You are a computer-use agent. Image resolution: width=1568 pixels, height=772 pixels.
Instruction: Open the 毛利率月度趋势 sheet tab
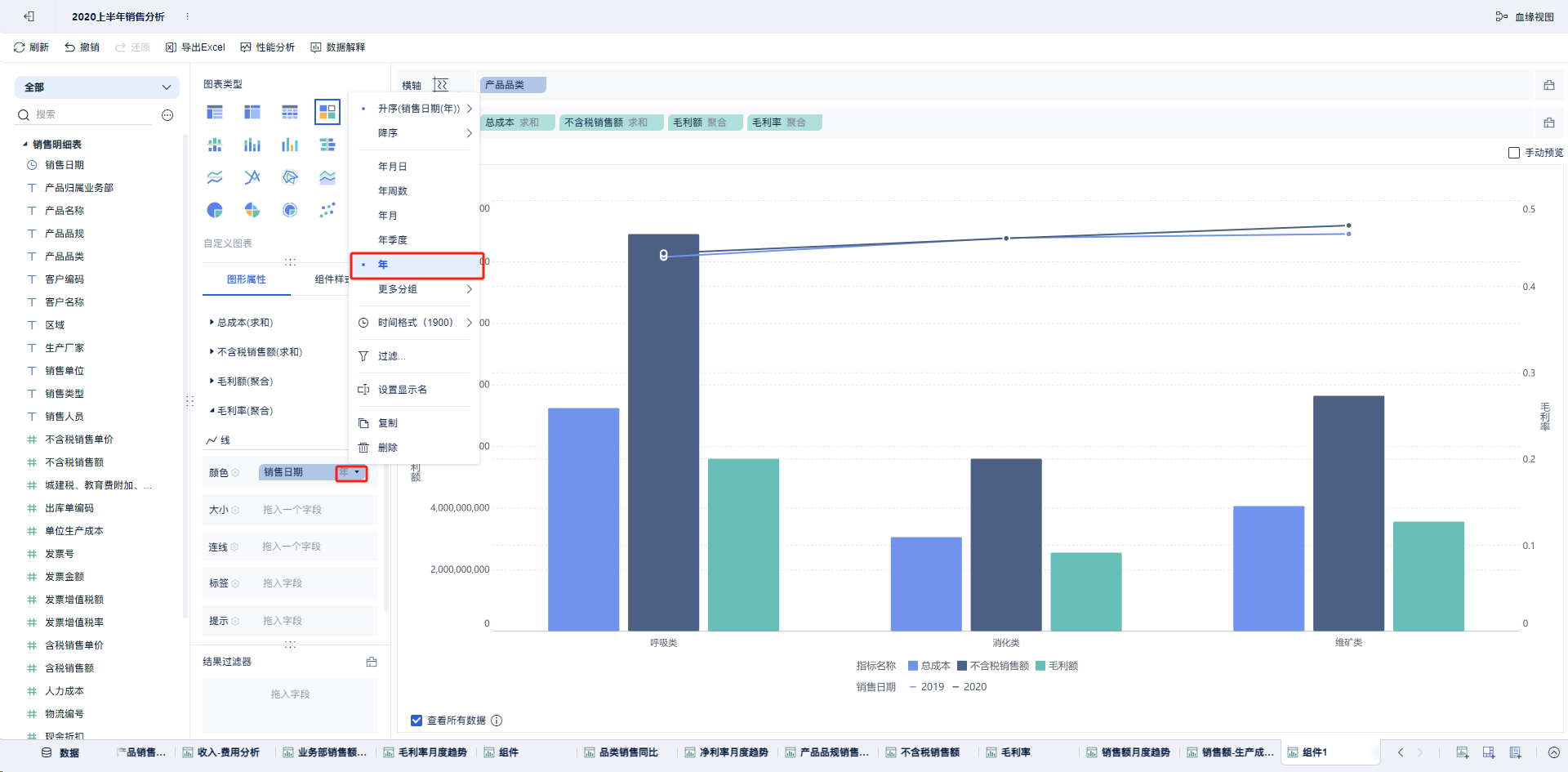[x=425, y=752]
